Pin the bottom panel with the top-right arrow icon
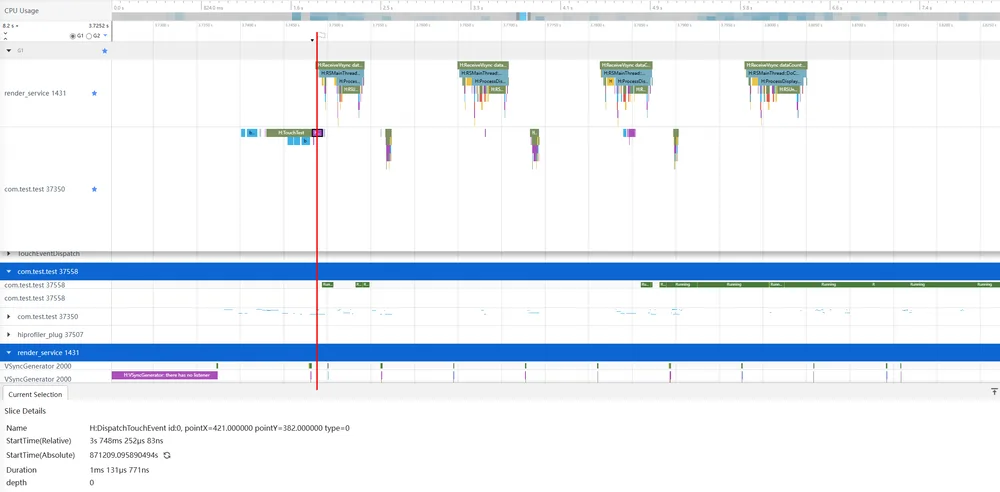 (x=994, y=391)
